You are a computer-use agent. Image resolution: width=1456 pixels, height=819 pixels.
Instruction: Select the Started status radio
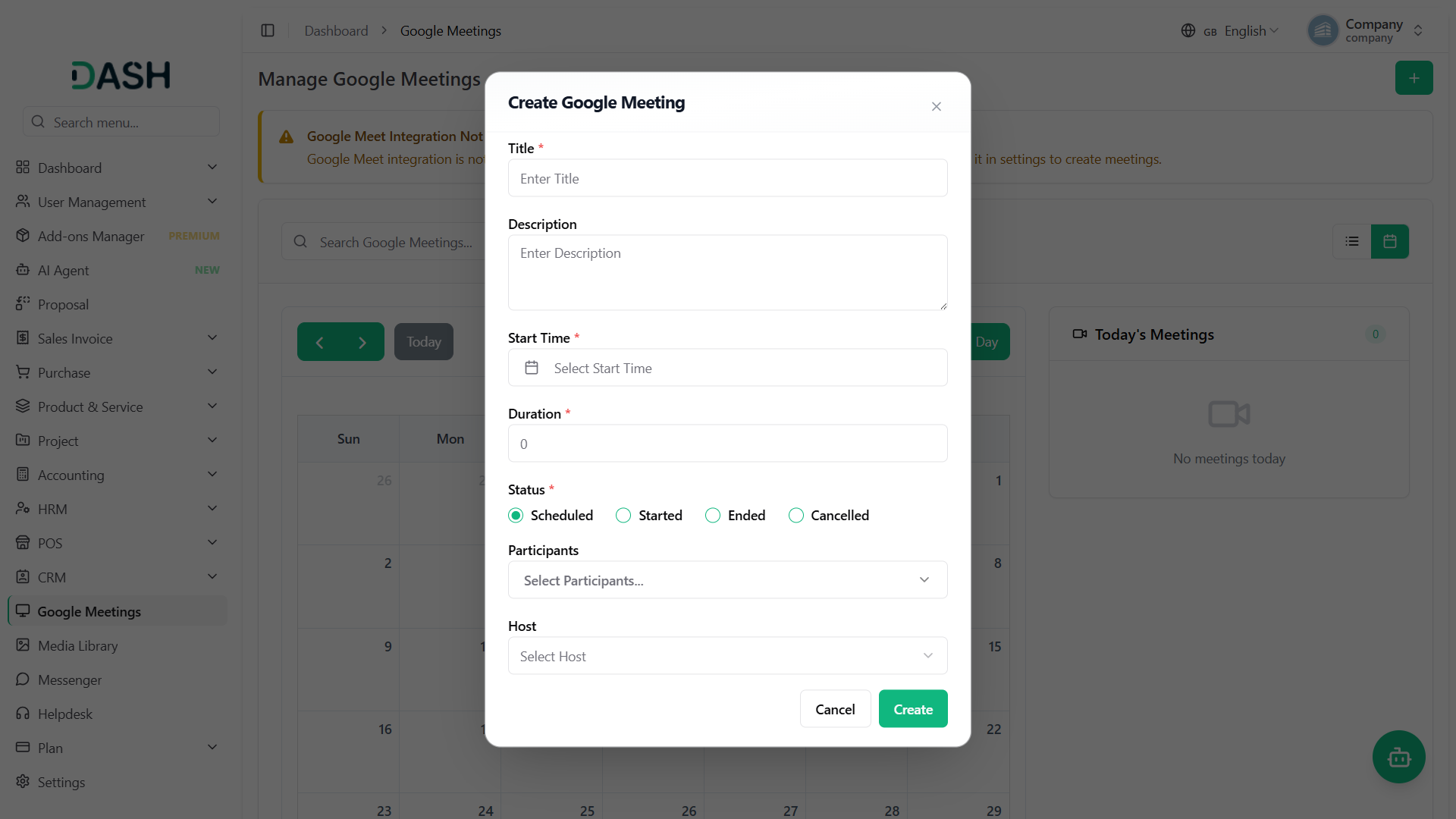(623, 516)
